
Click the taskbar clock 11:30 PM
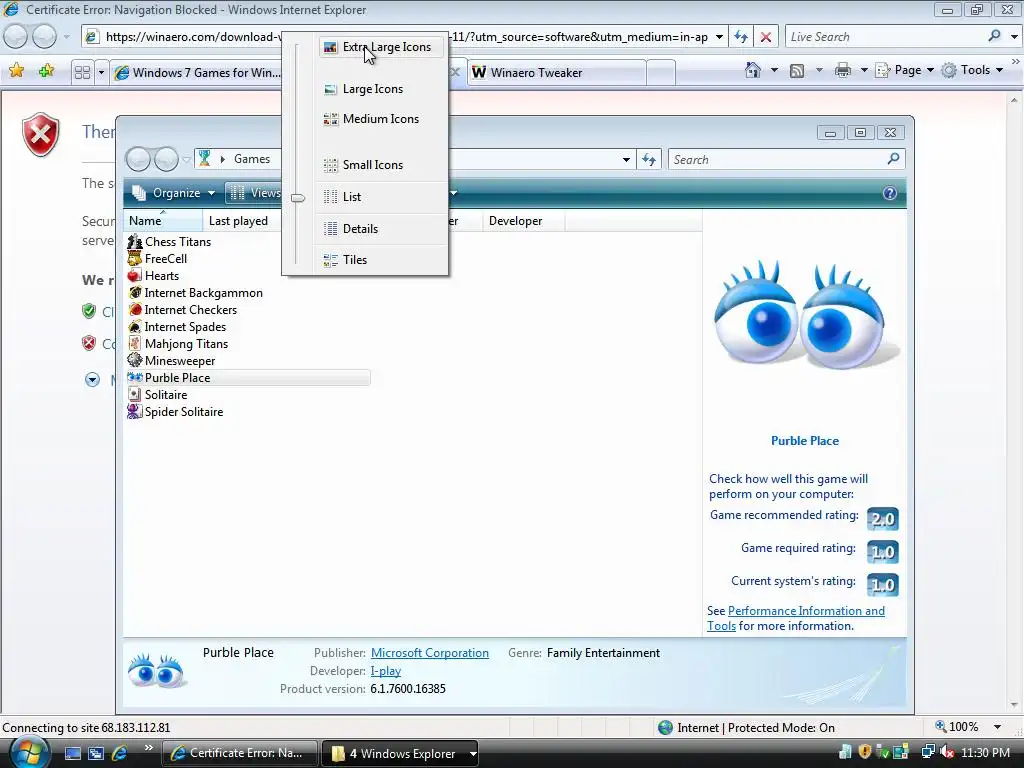point(985,752)
